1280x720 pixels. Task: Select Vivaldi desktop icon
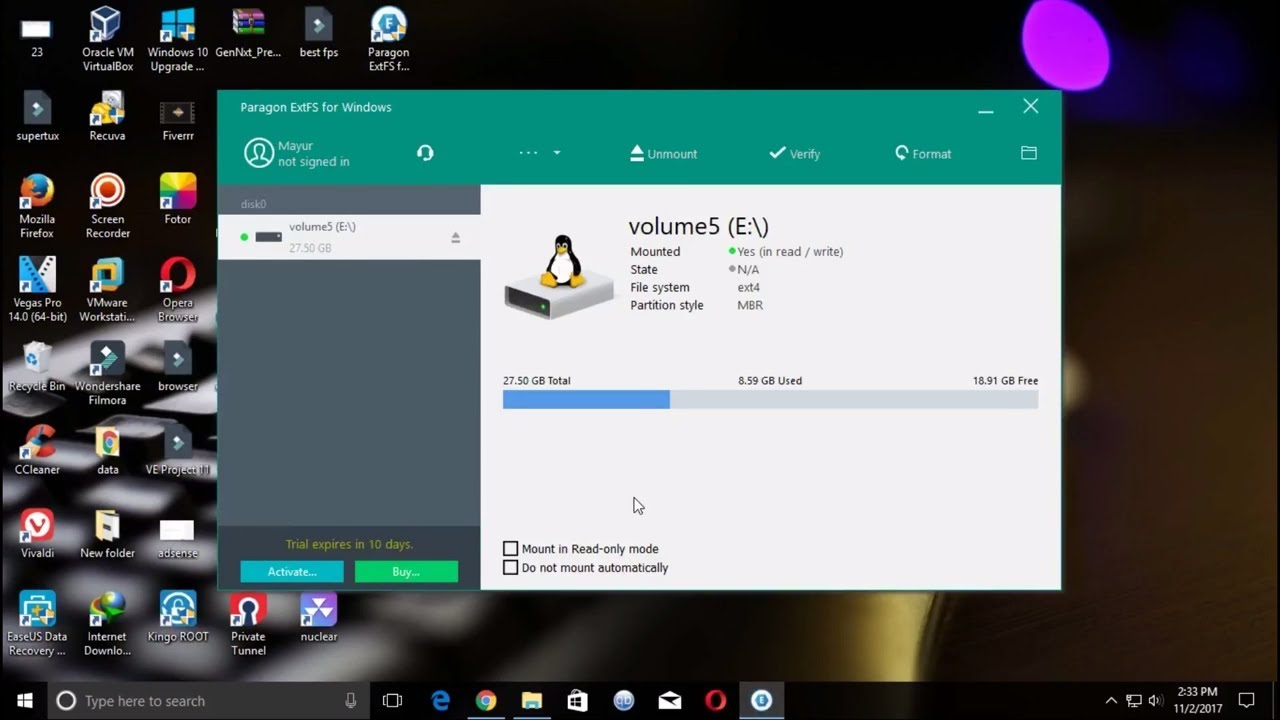click(x=37, y=533)
